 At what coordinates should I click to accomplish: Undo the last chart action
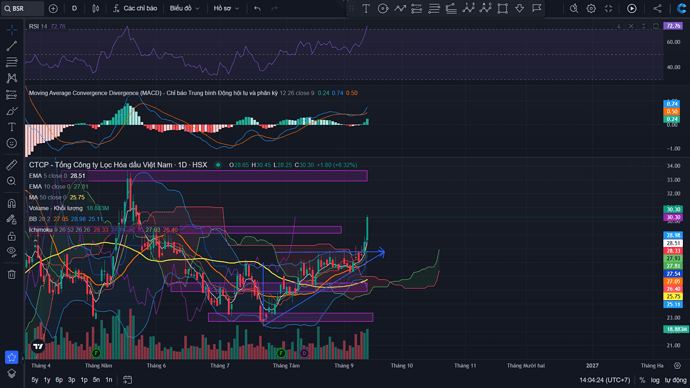tap(257, 8)
